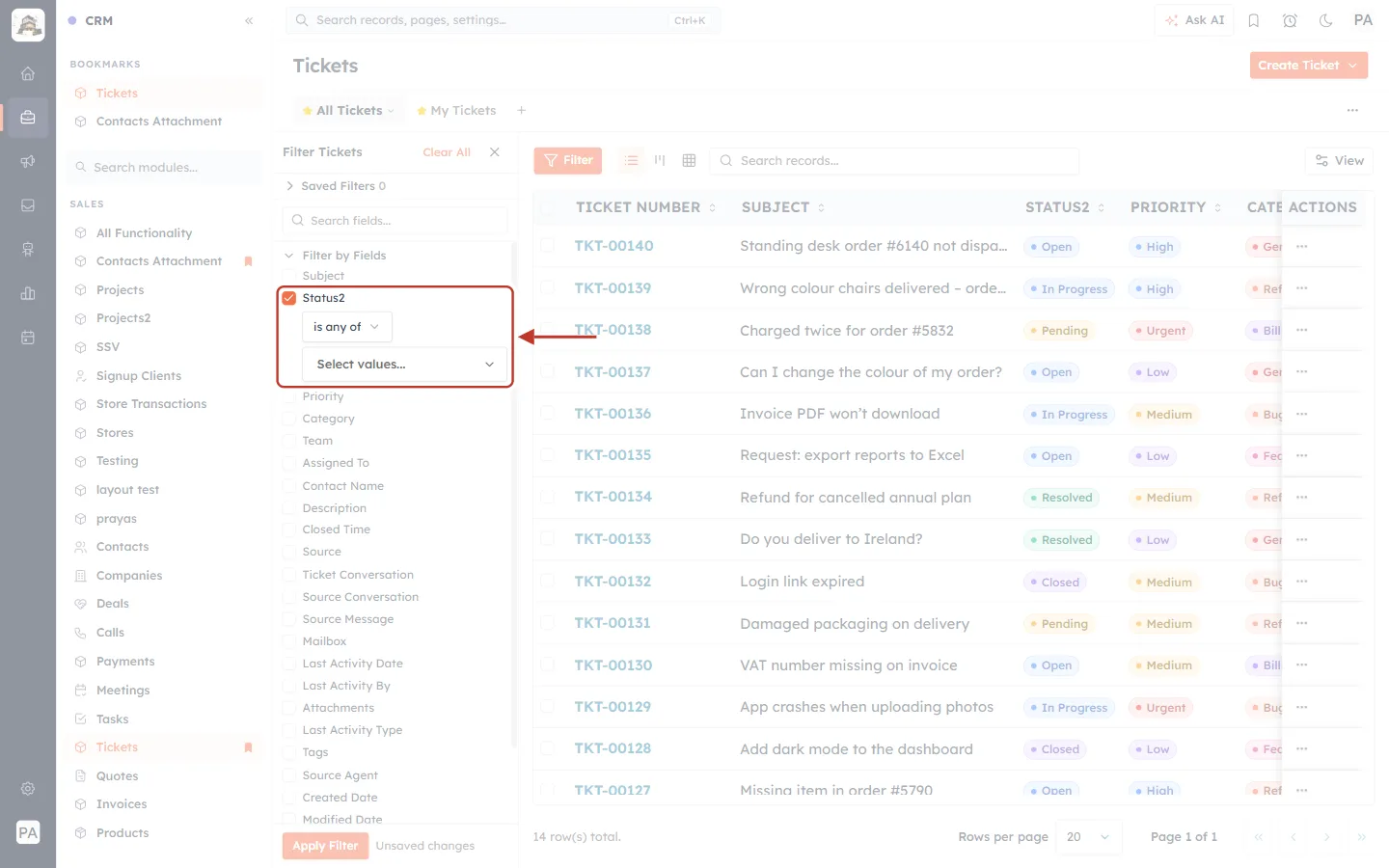Focus the Search fields input
The width and height of the screenshot is (1389, 868).
click(395, 221)
